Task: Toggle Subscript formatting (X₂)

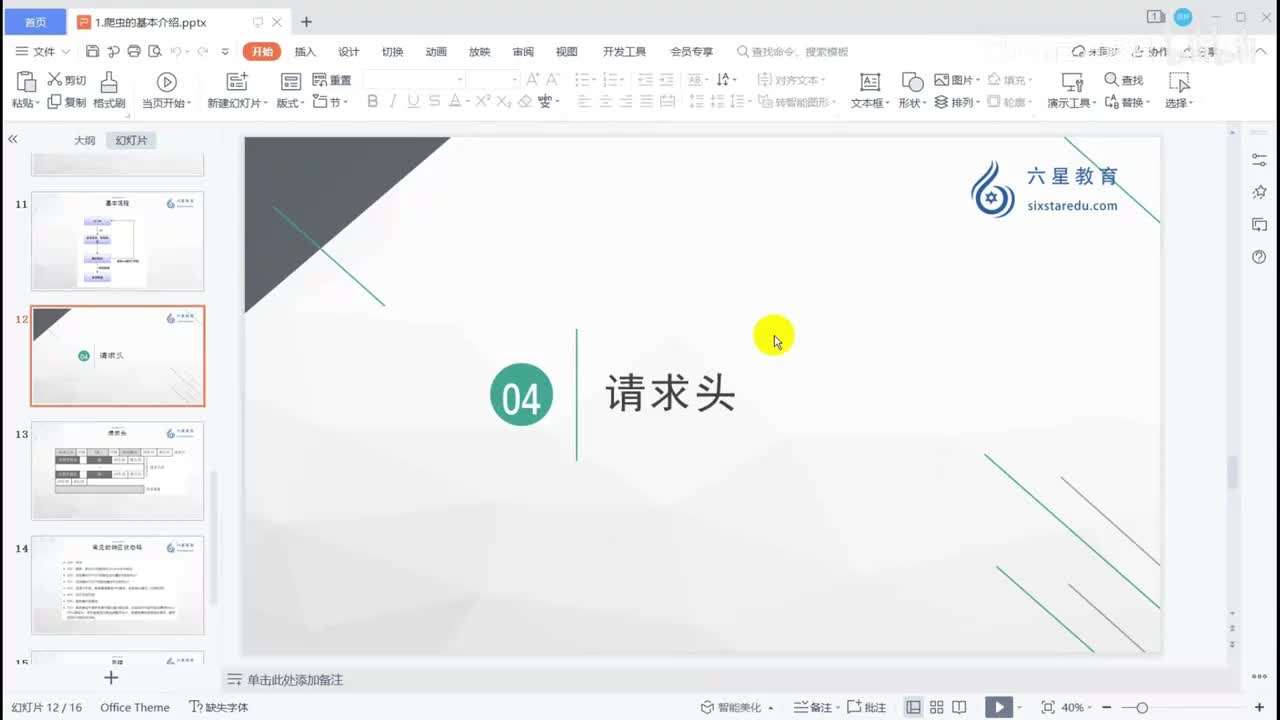Action: point(503,101)
